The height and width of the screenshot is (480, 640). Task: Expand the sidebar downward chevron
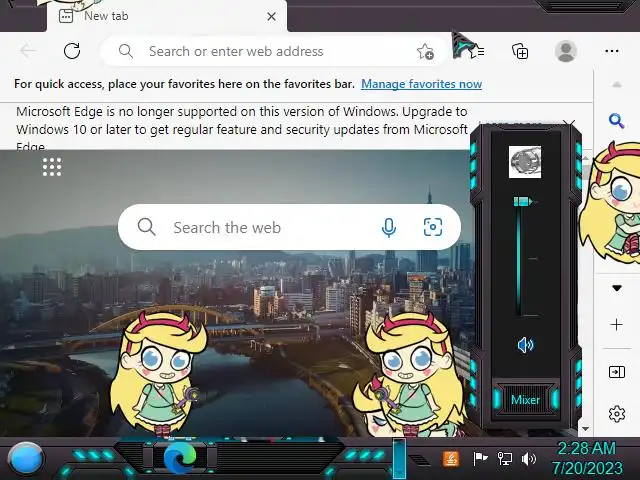click(x=617, y=288)
